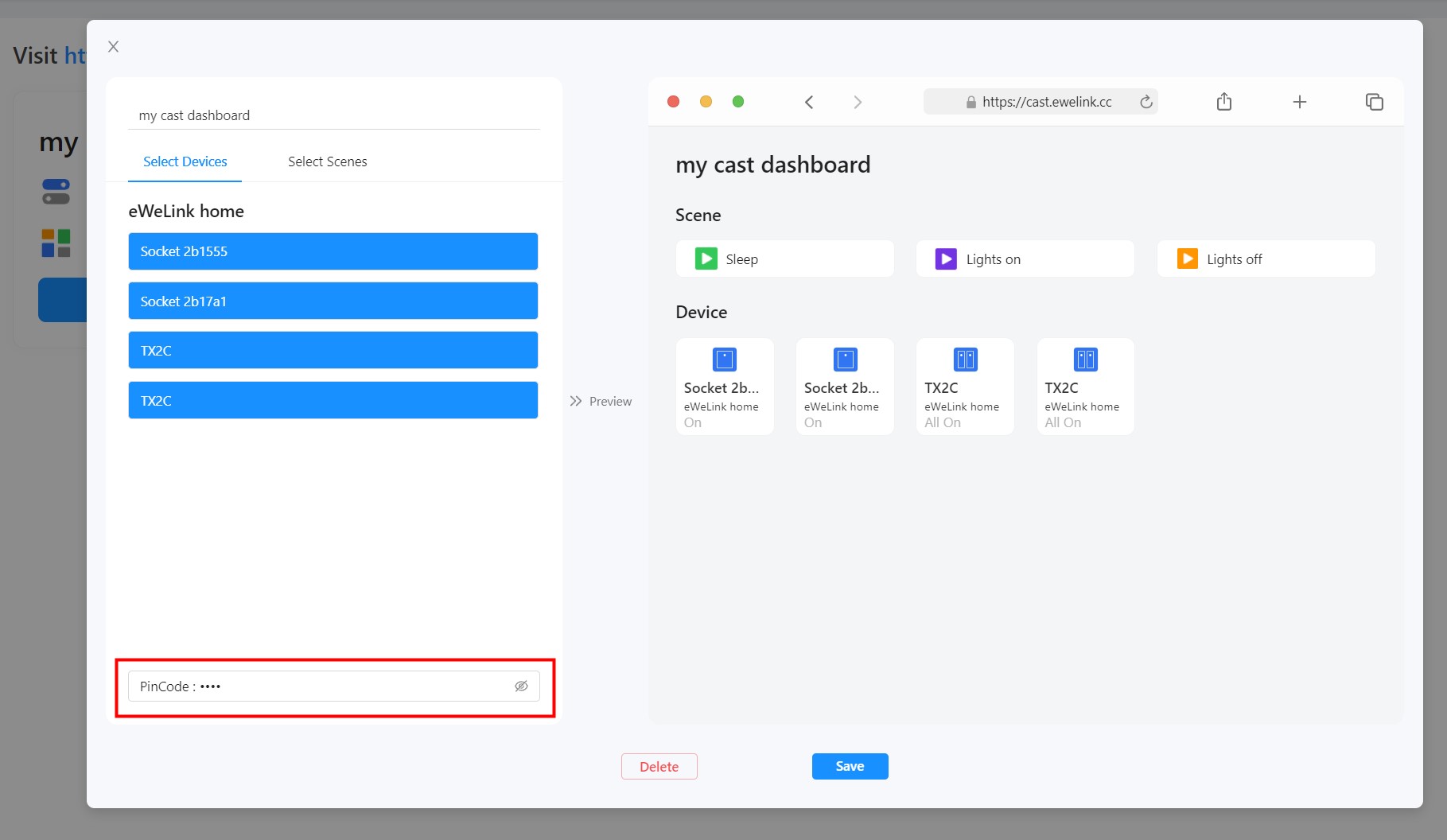Click the back arrow in the preview browser
Image resolution: width=1447 pixels, height=840 pixels.
point(809,102)
